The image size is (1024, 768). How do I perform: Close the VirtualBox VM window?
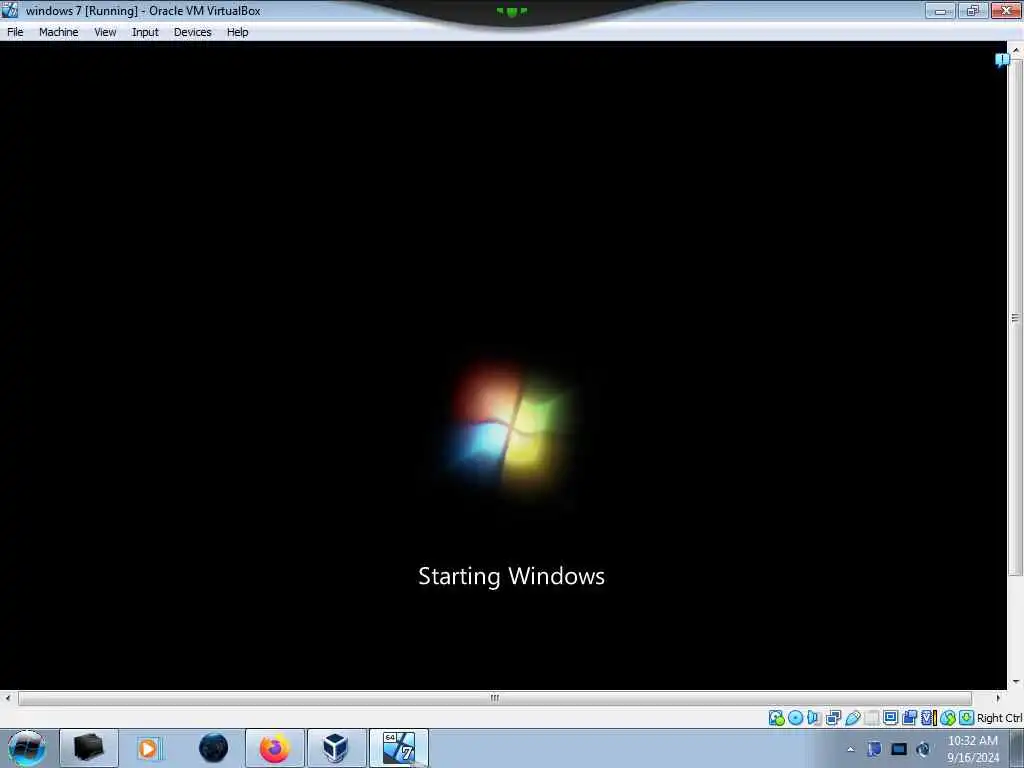pyautogui.click(x=1006, y=10)
